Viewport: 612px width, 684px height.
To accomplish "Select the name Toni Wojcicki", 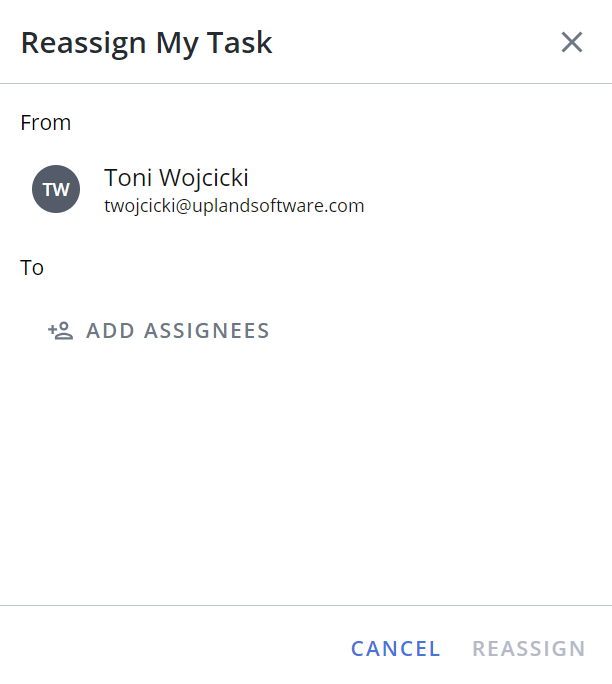I will click(176, 178).
